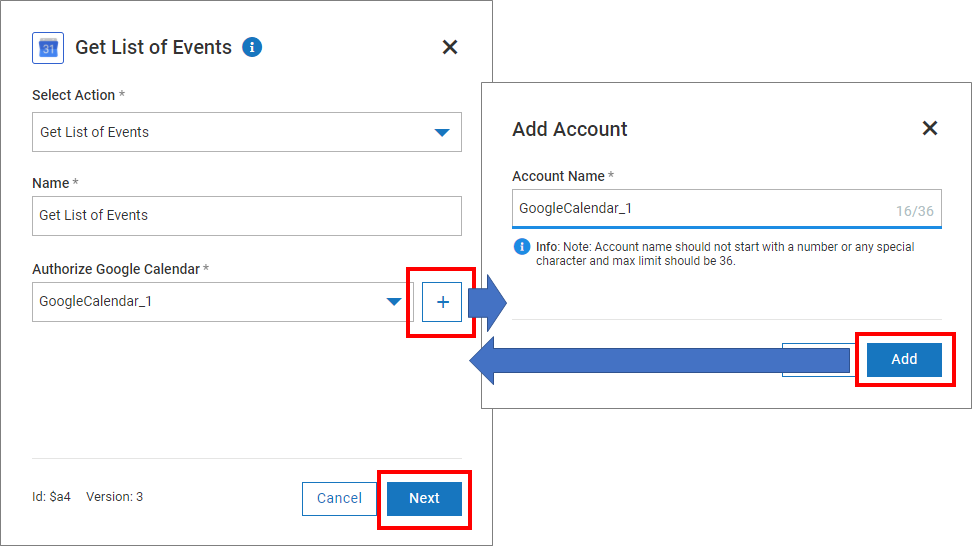Screen dimensions: 972x546
Task: Open the Select Action dropdown arrow
Action: coord(441,132)
